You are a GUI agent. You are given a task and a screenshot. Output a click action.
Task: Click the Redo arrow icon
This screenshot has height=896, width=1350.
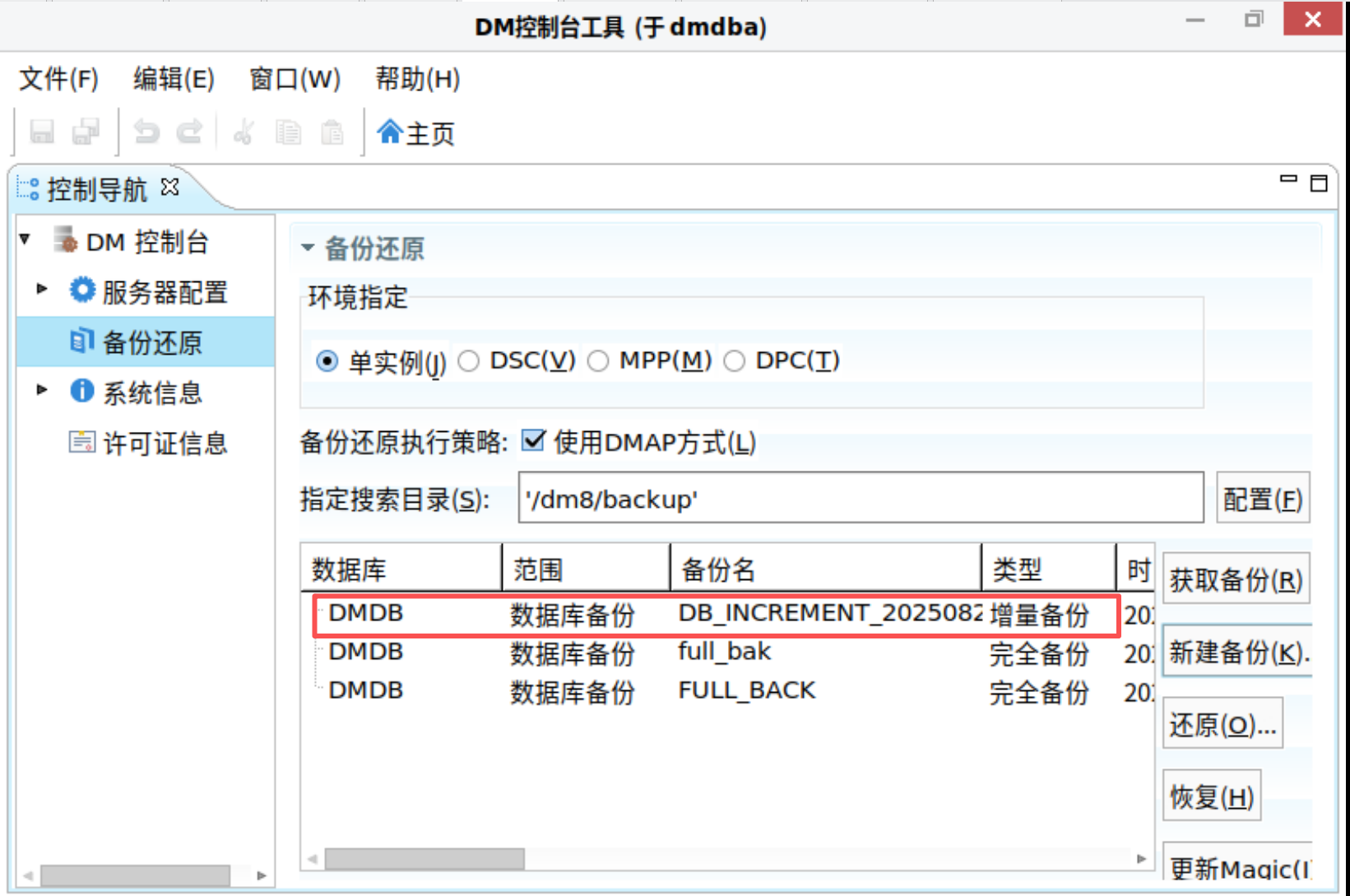point(189,131)
